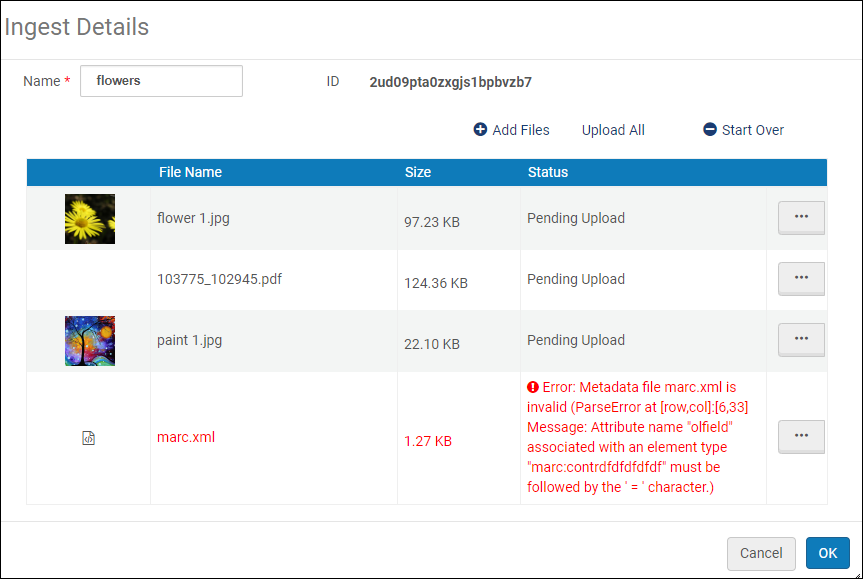863x579 pixels.
Task: Select the marc.xml file name
Action: click(186, 437)
